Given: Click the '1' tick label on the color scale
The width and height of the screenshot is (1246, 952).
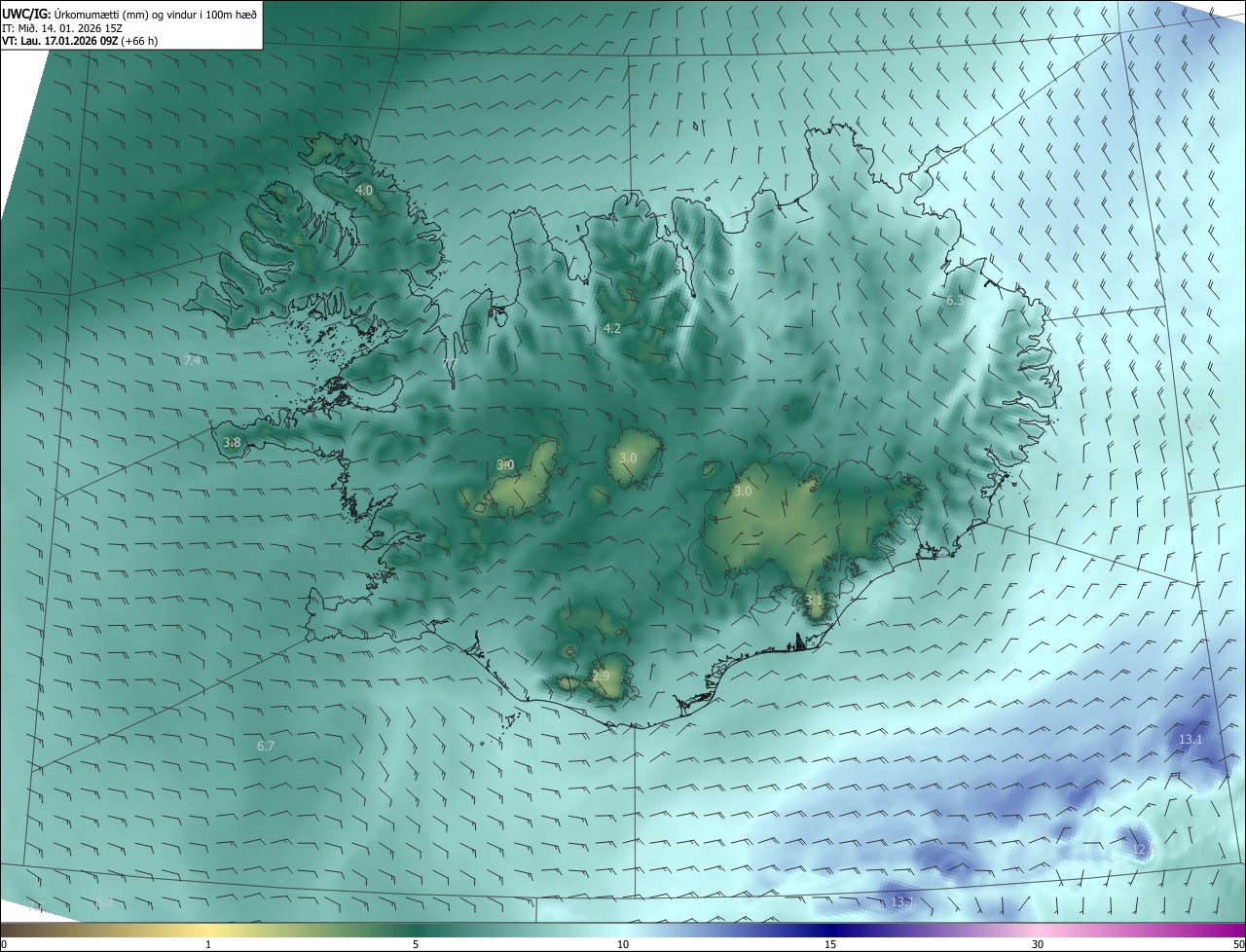Looking at the screenshot, I should point(208,944).
